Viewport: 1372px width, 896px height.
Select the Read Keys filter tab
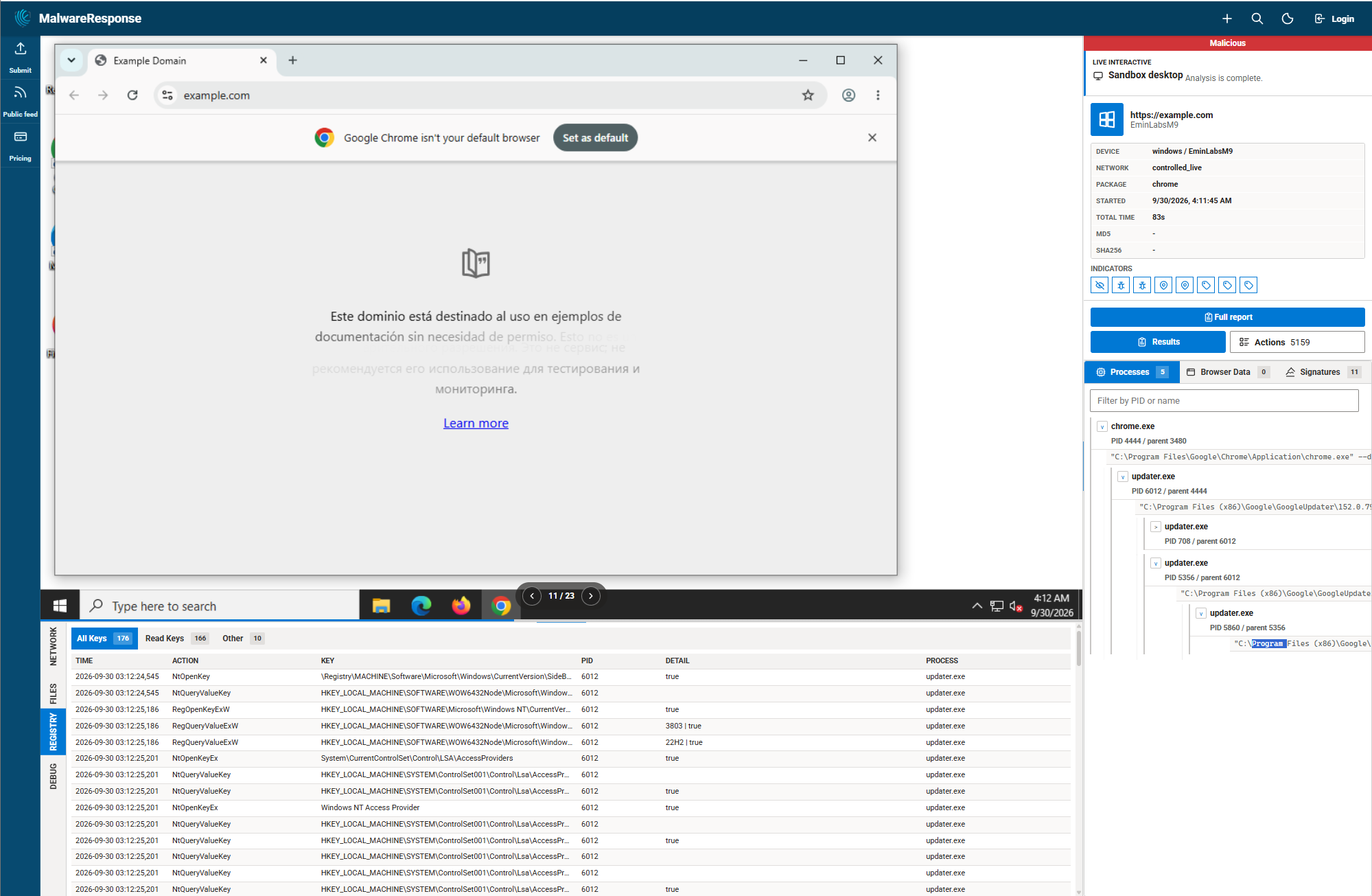tap(176, 639)
